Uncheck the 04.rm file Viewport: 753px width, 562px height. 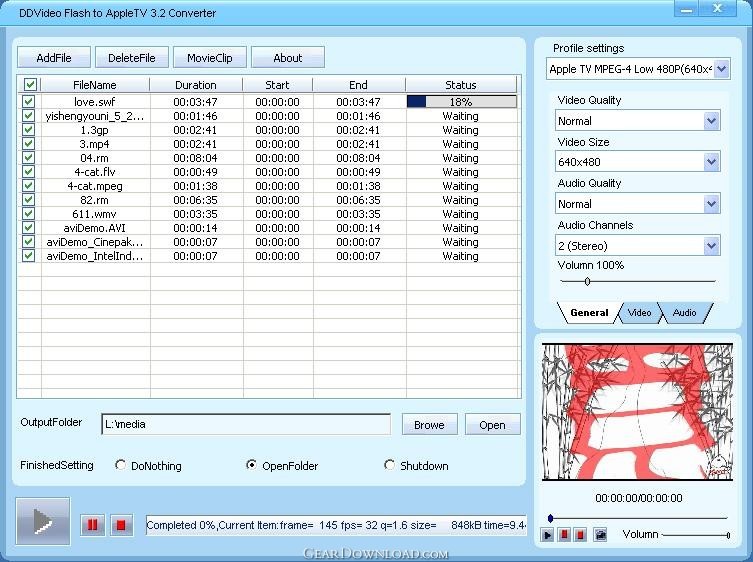point(28,158)
